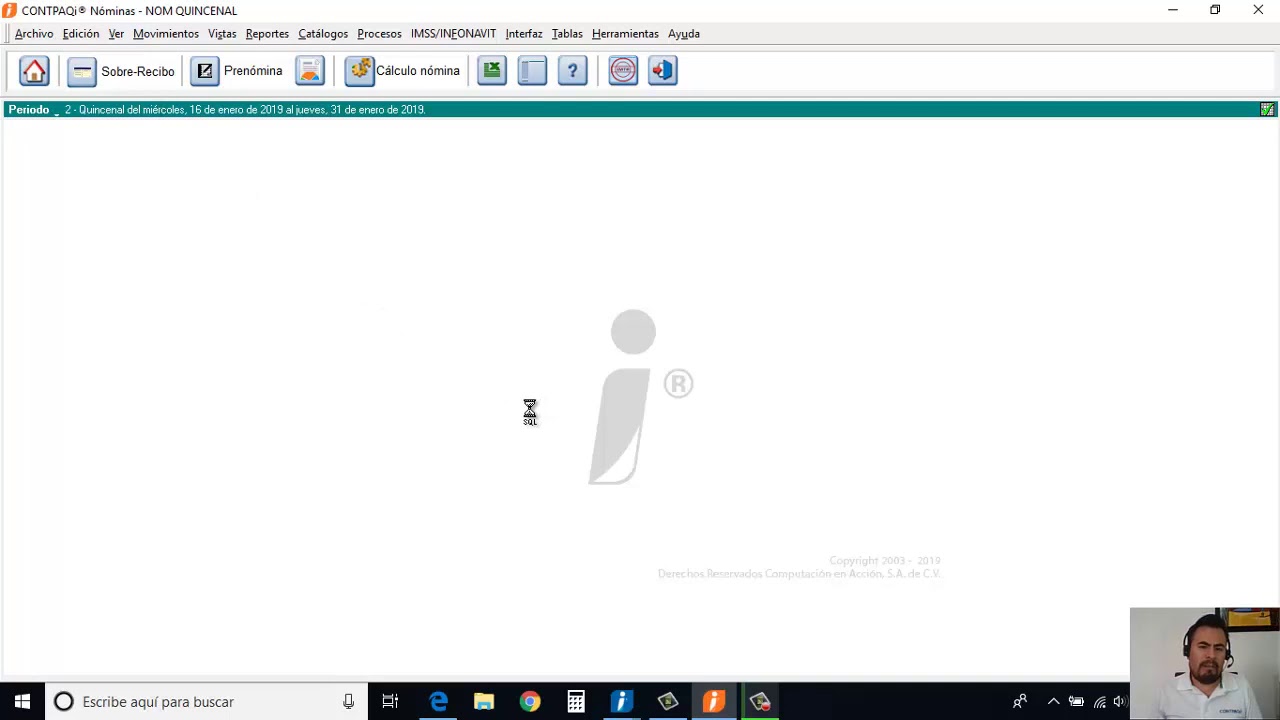
Task: Open the Herramientas menu
Action: tap(625, 33)
